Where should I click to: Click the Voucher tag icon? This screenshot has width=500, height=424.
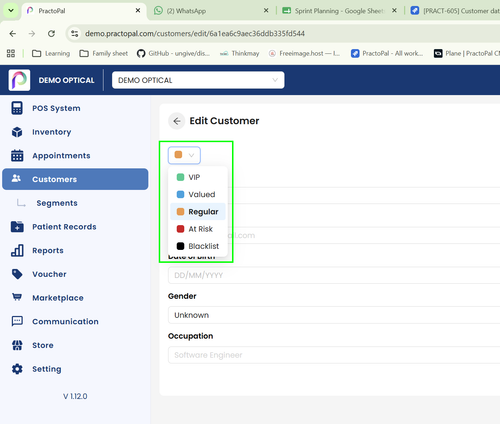17,274
